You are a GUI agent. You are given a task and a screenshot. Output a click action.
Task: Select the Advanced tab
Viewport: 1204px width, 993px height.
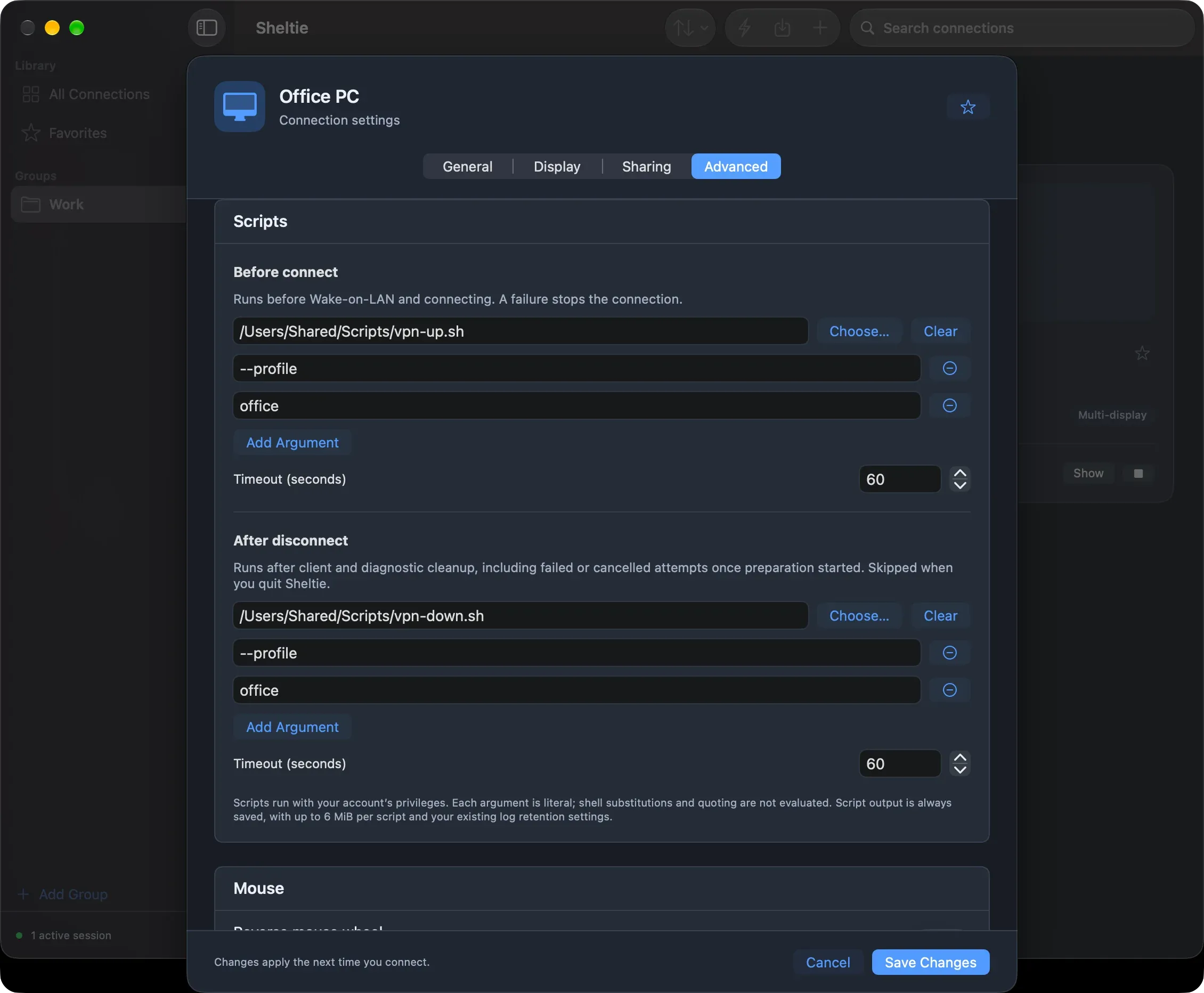[736, 166]
